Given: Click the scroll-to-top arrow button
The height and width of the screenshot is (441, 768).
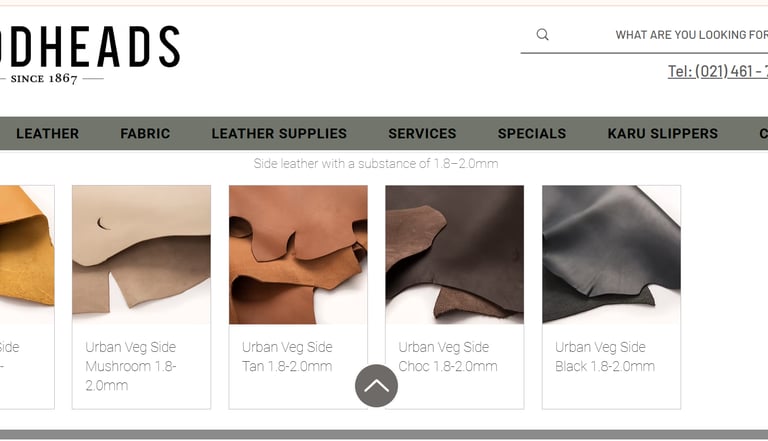Looking at the screenshot, I should 376,386.
